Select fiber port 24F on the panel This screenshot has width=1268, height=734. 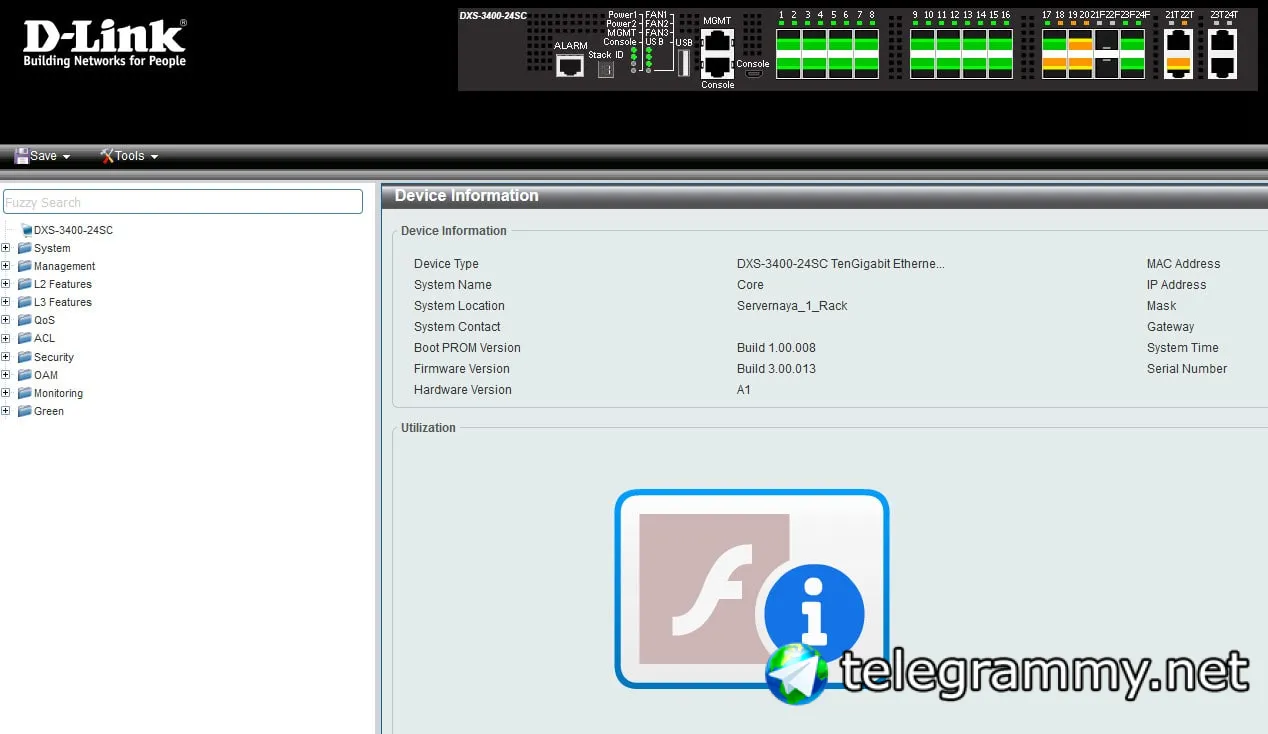pos(1132,67)
